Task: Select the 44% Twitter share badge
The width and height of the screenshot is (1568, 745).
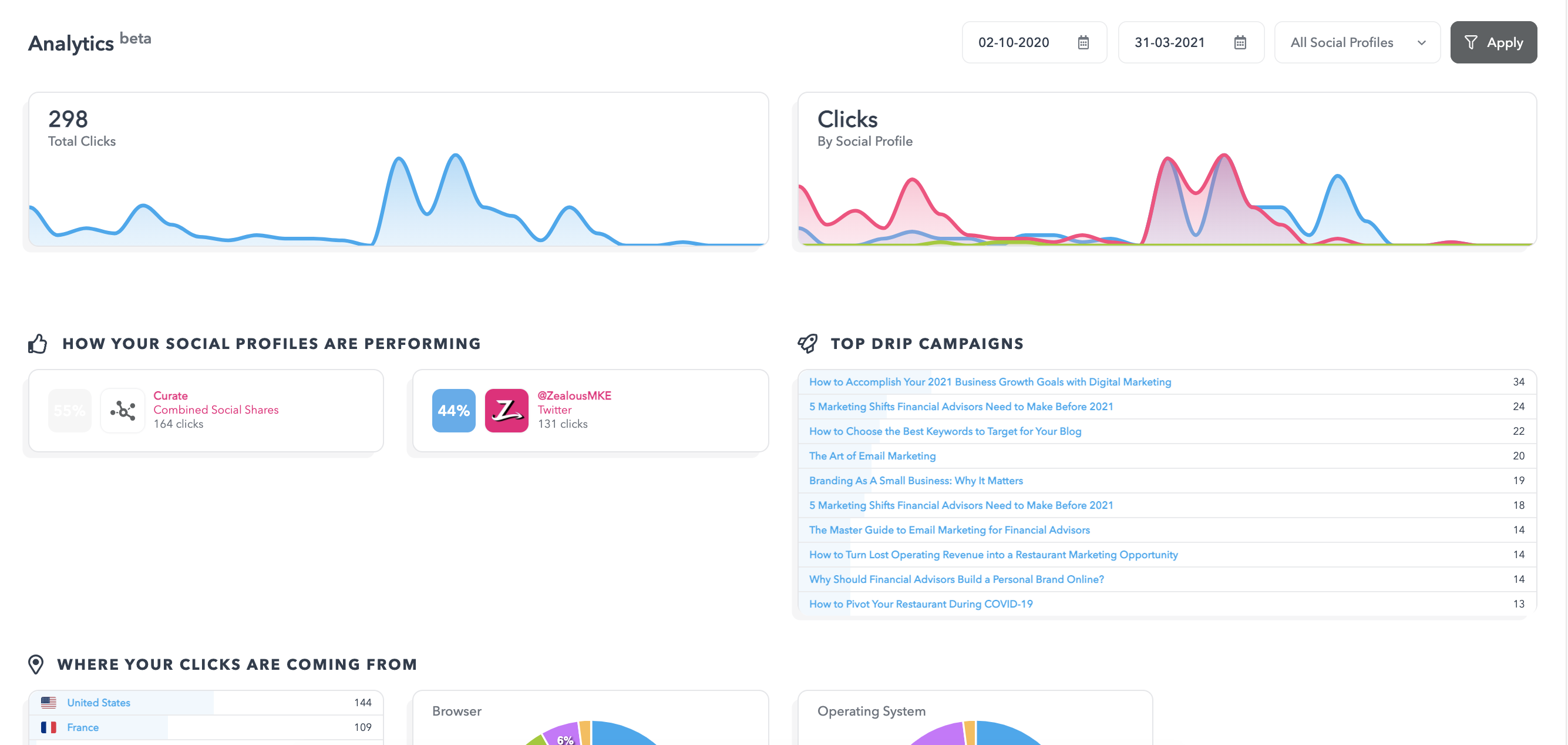Action: [453, 411]
